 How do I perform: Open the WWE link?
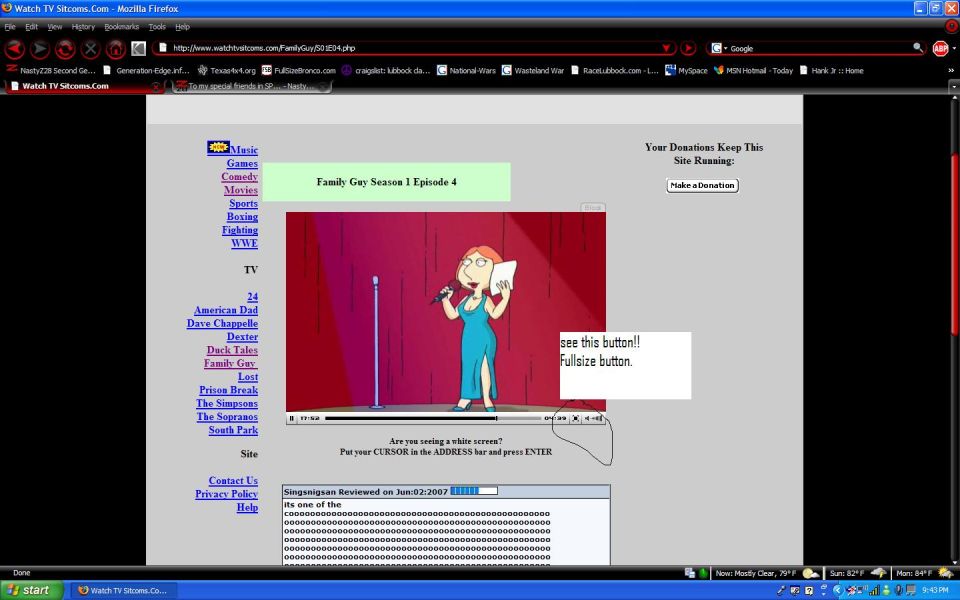point(244,244)
